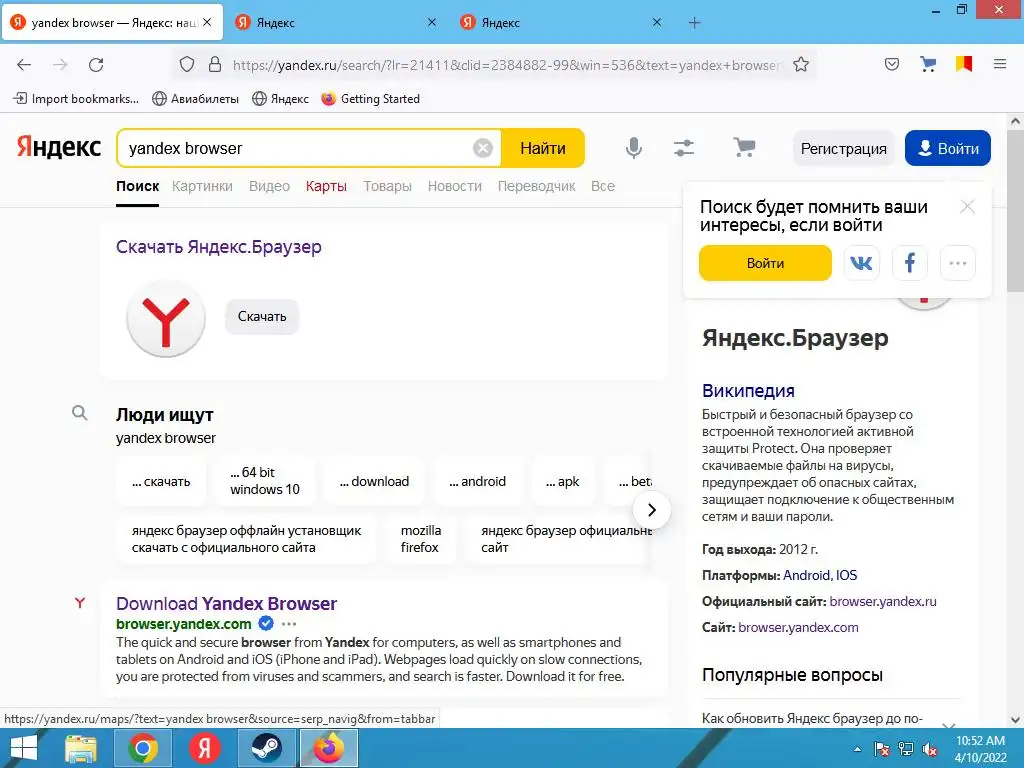Screen dimensions: 1024x768
Task: Select the '... скачать' suggestion chip
Action: point(161,481)
